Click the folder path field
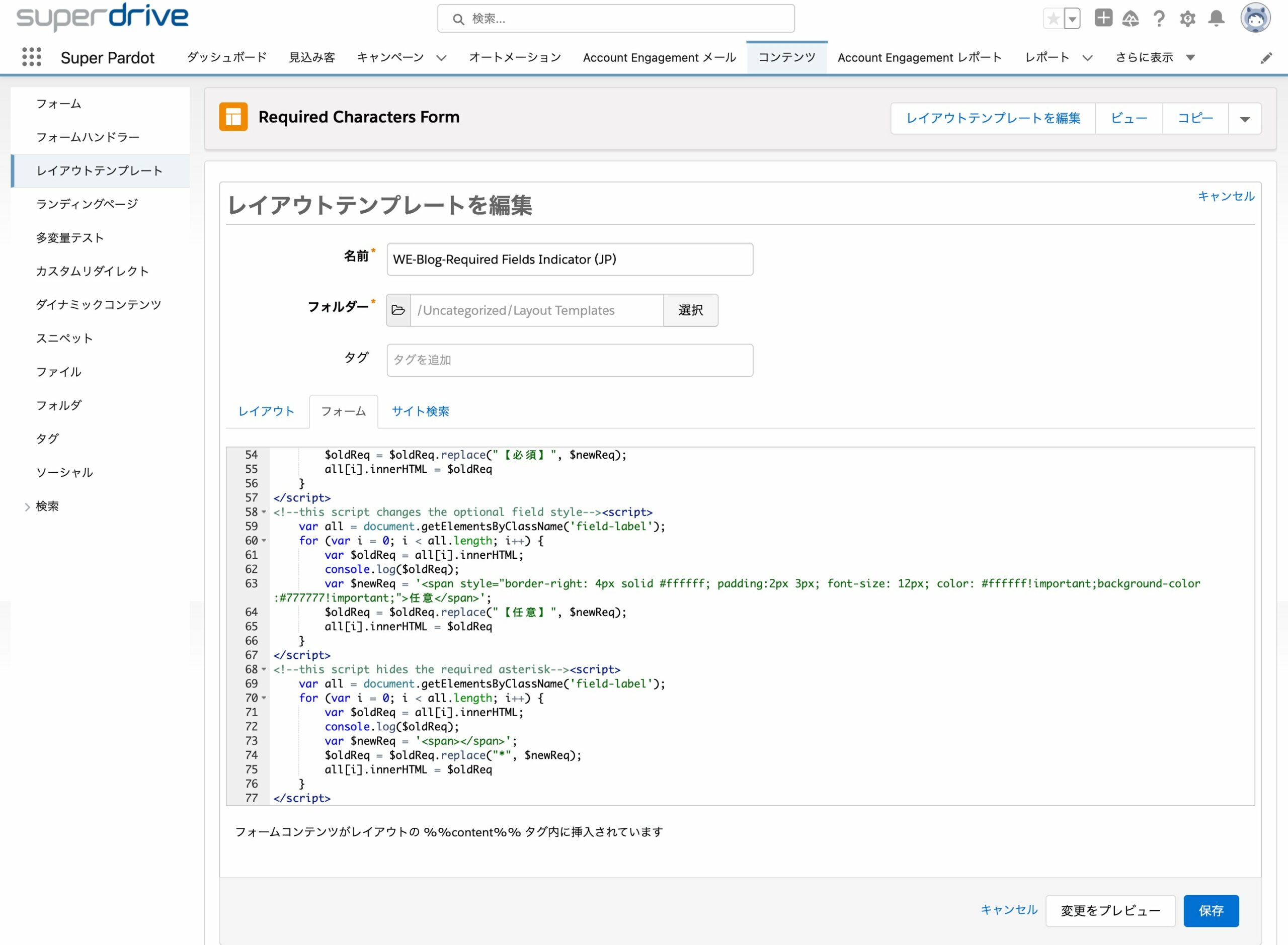This screenshot has height=945, width=1288. (x=537, y=310)
